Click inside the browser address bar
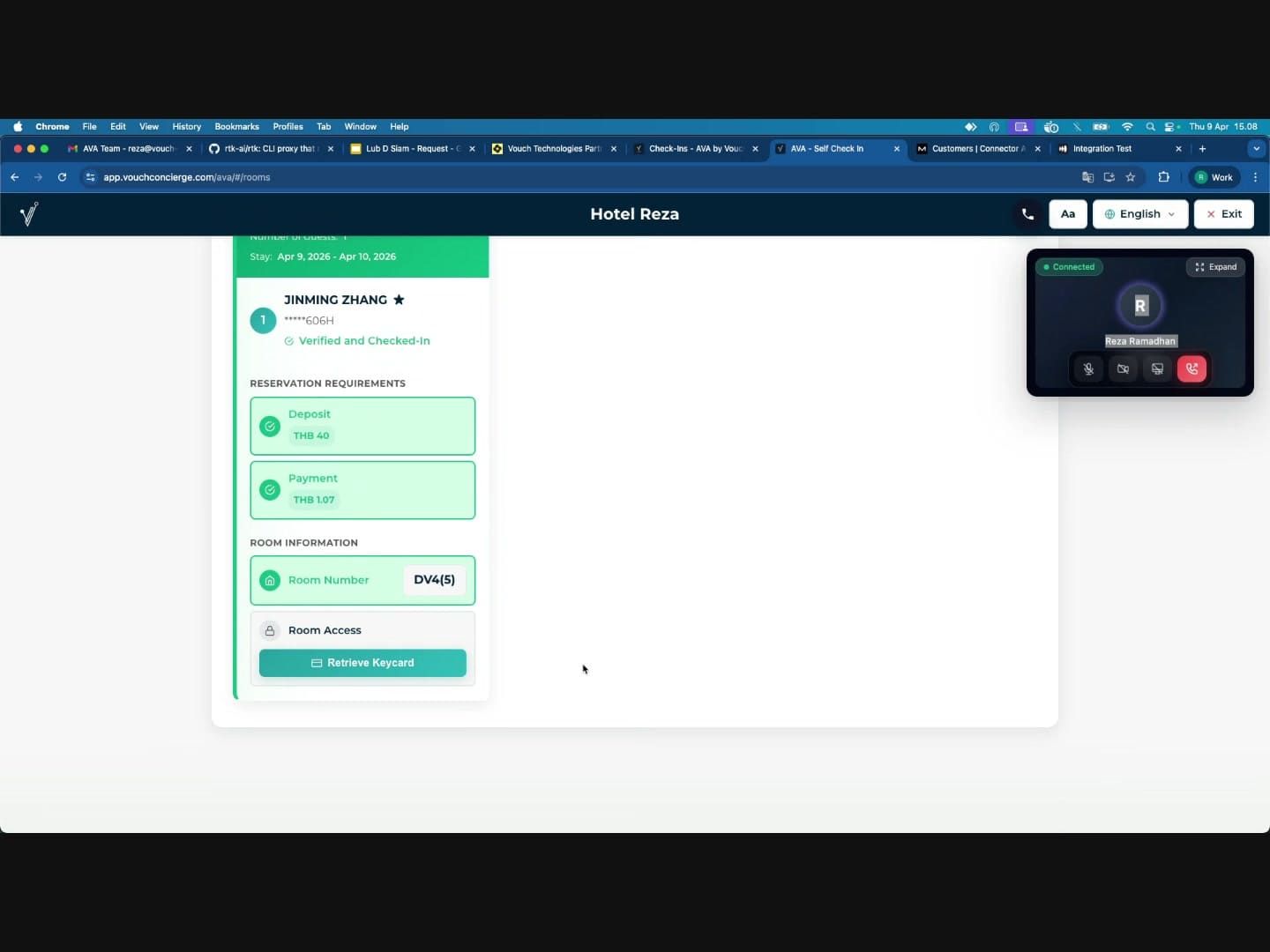This screenshot has height=952, width=1270. (353, 177)
